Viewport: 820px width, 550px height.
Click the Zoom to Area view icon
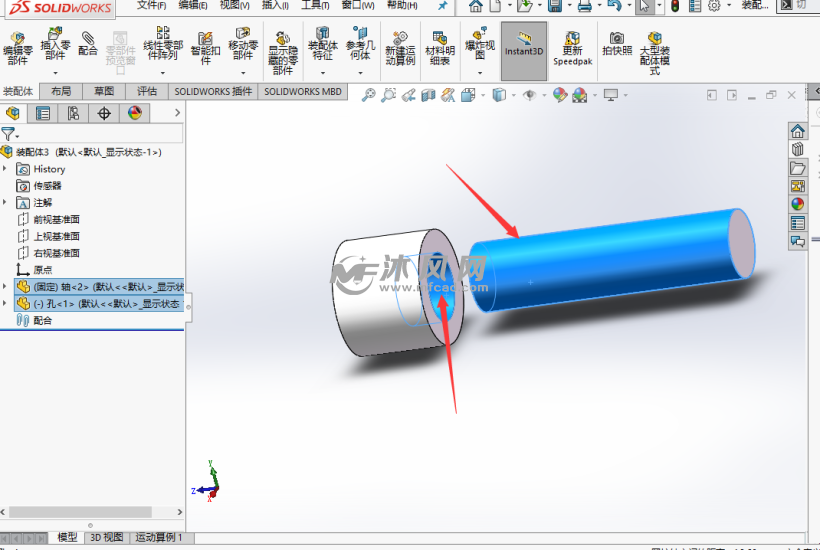[389, 95]
